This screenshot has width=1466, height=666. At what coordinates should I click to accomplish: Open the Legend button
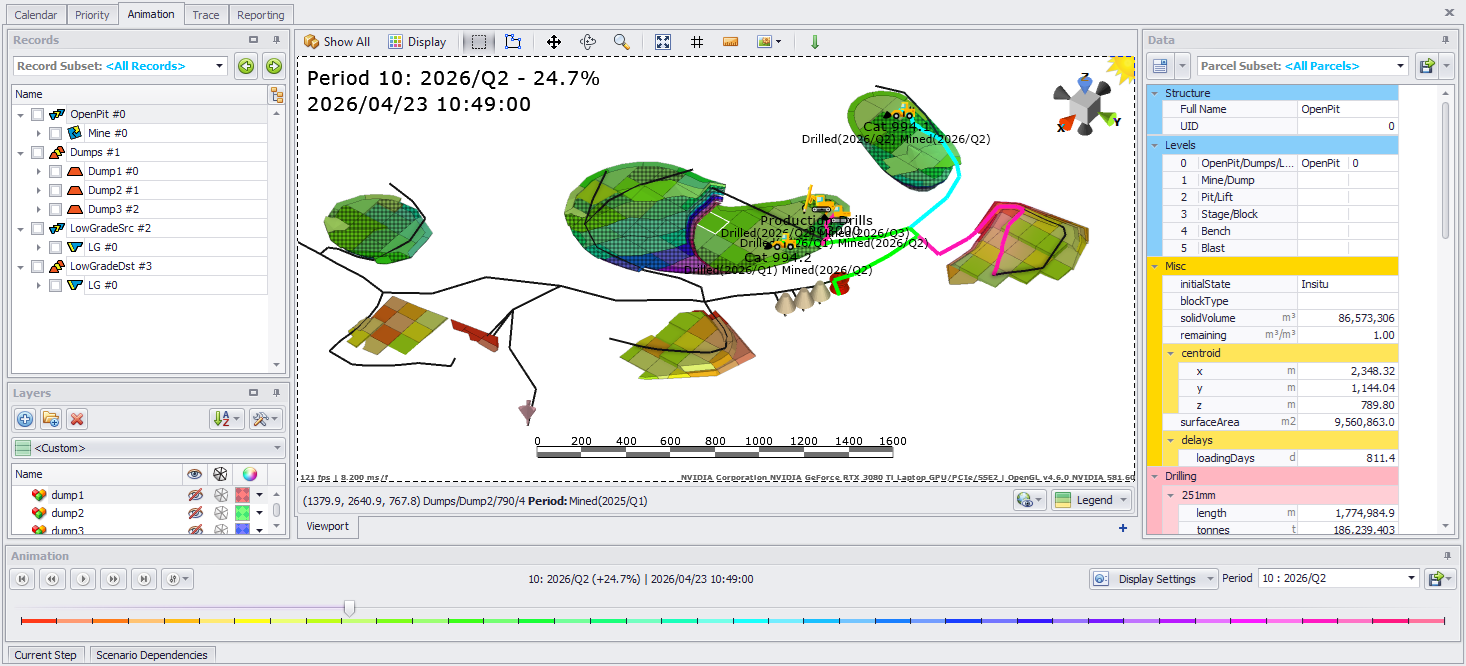tap(1092, 500)
